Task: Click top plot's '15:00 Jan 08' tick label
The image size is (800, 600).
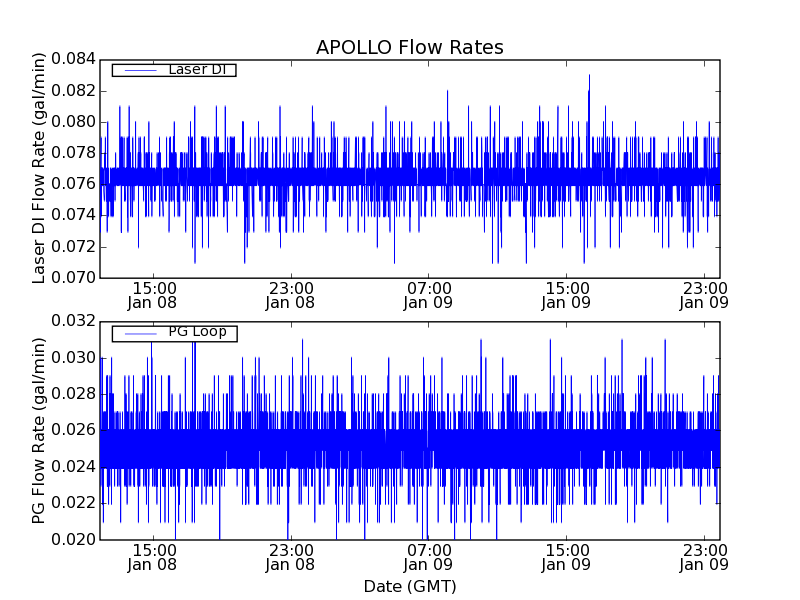Action: click(153, 295)
